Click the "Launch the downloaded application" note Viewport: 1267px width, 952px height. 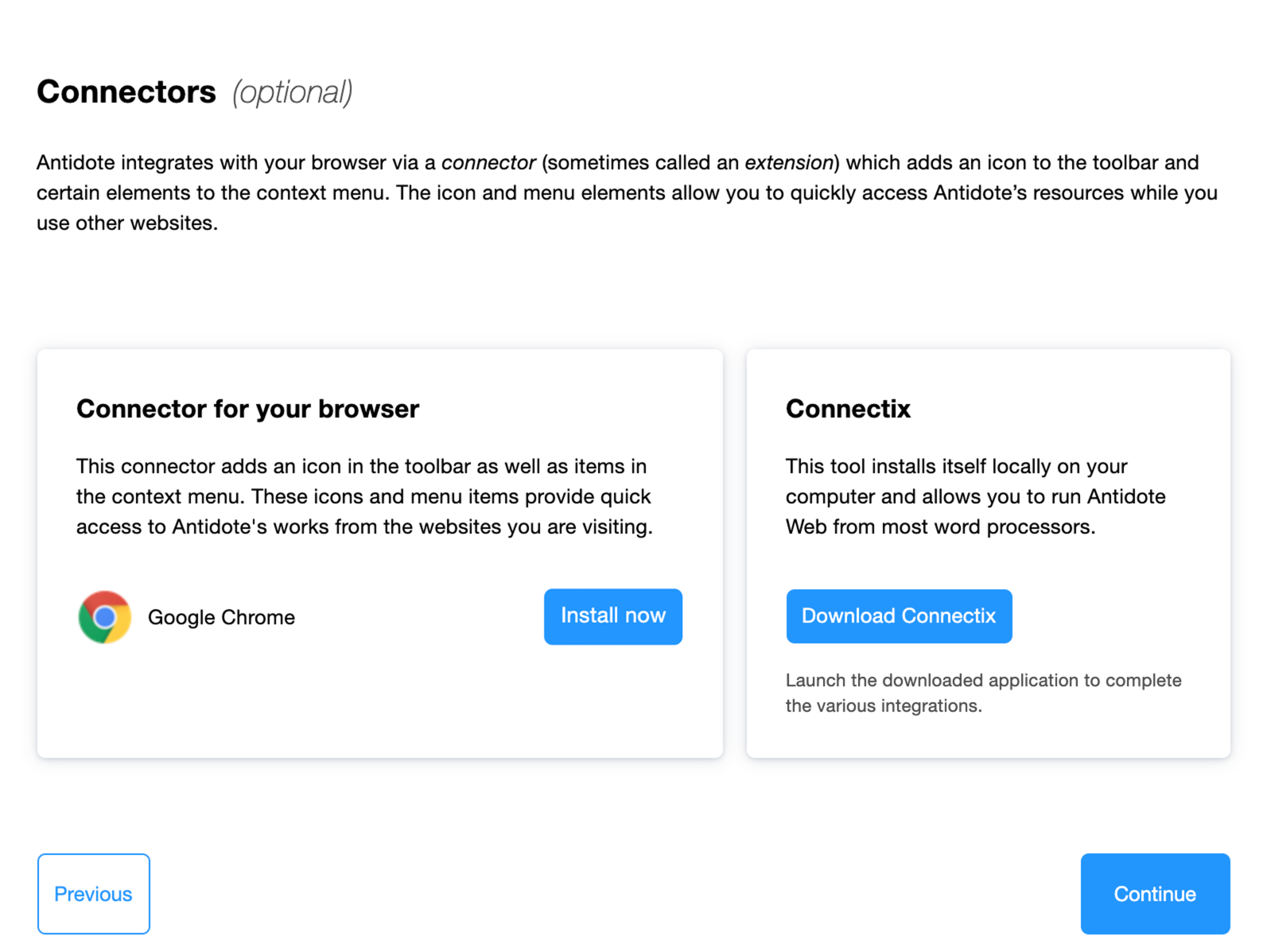pos(983,681)
